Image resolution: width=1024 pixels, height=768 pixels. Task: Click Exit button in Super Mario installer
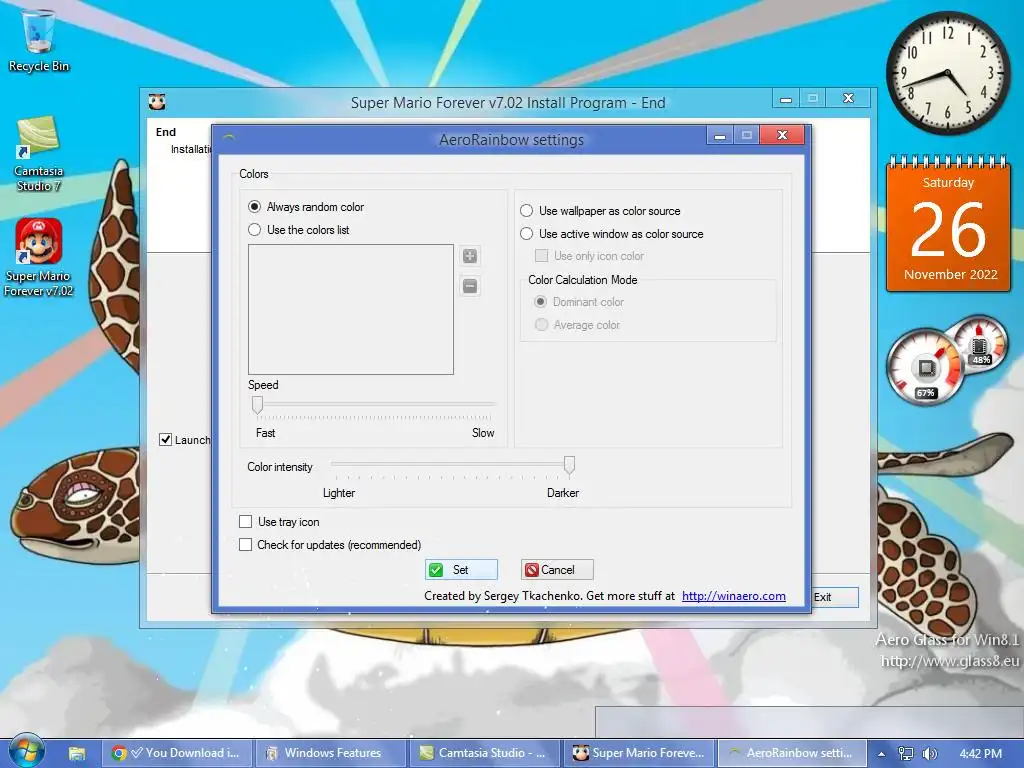click(835, 597)
